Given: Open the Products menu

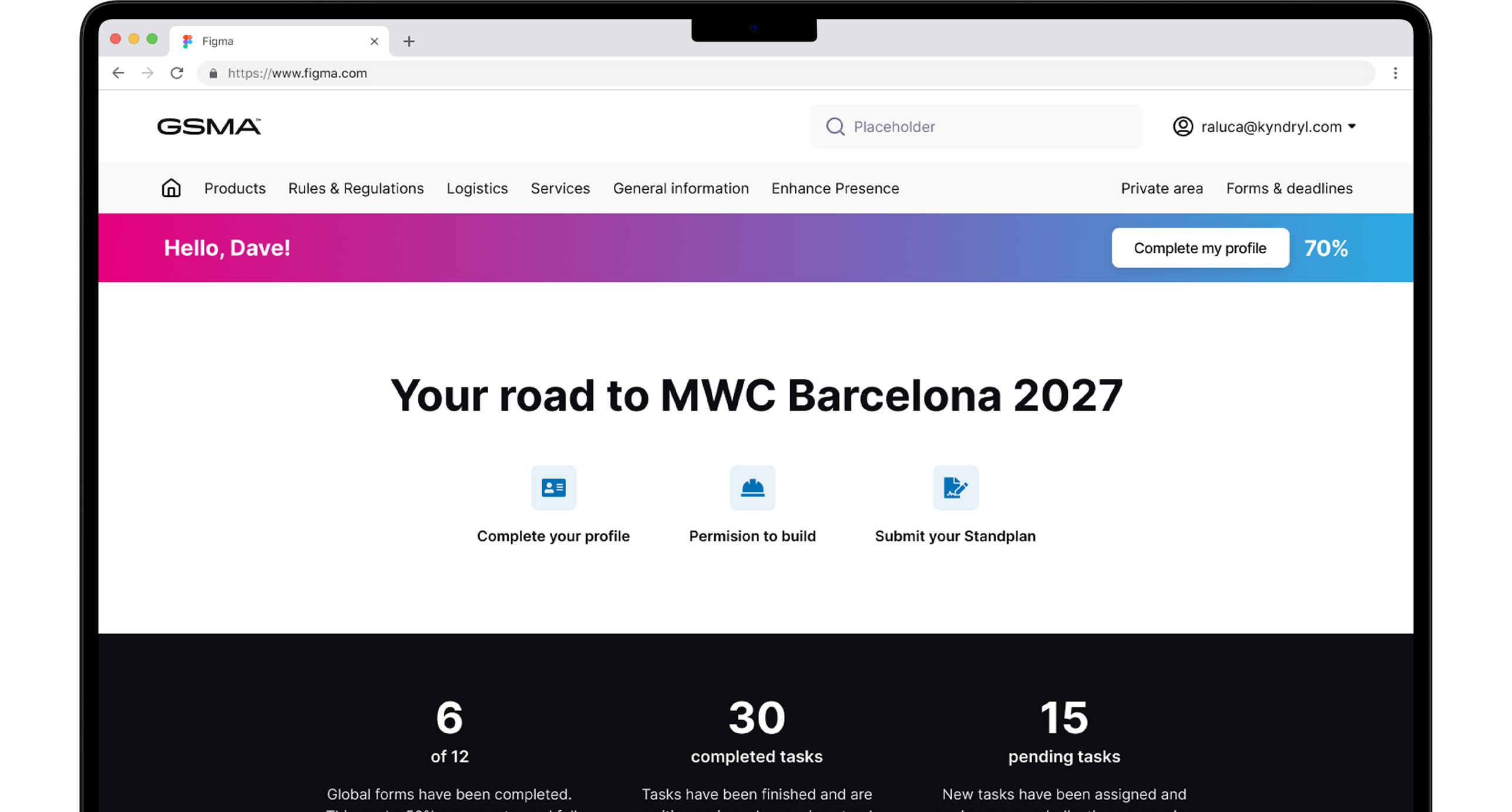Looking at the screenshot, I should coord(234,188).
